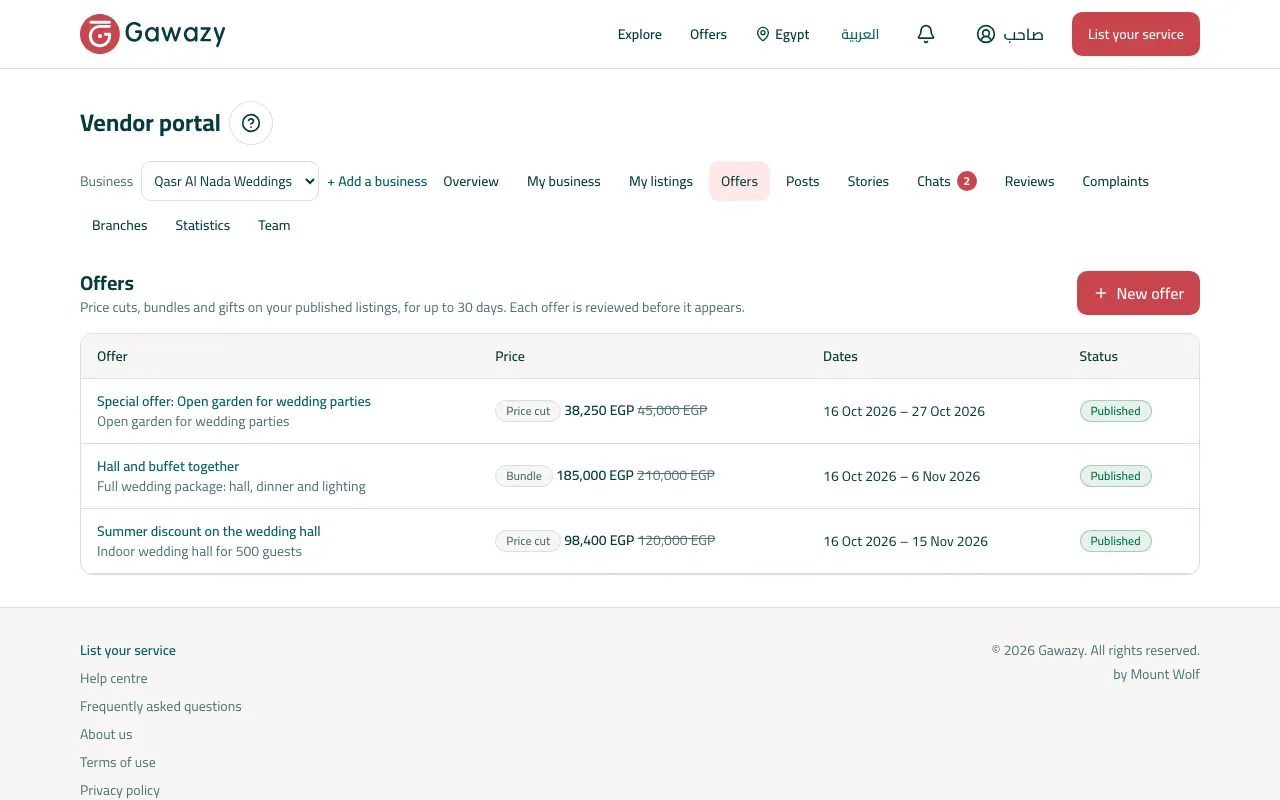
Task: Open the My business tab
Action: [x=564, y=181]
